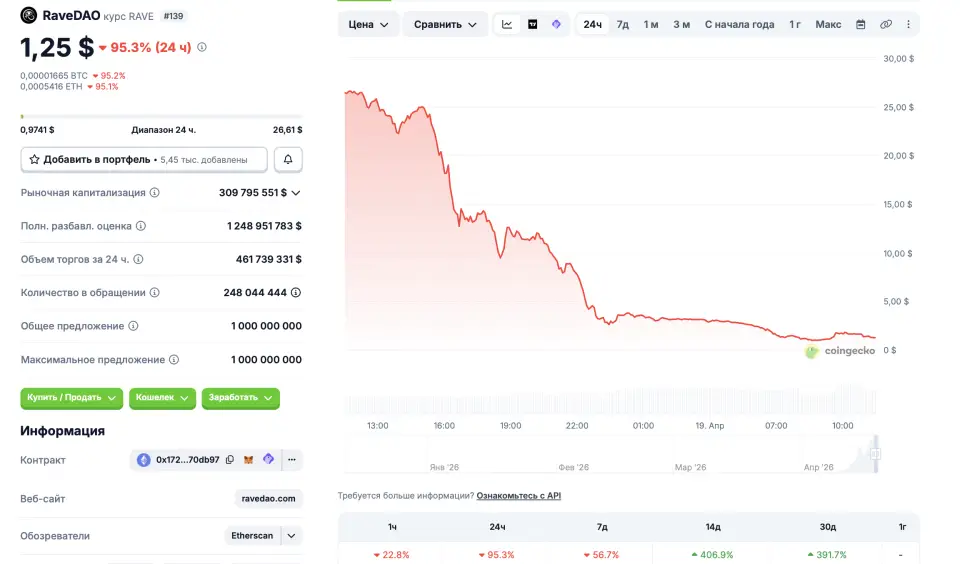Image resolution: width=960 pixels, height=564 pixels.
Task: Click the MetaMask fox icon
Action: click(249, 460)
